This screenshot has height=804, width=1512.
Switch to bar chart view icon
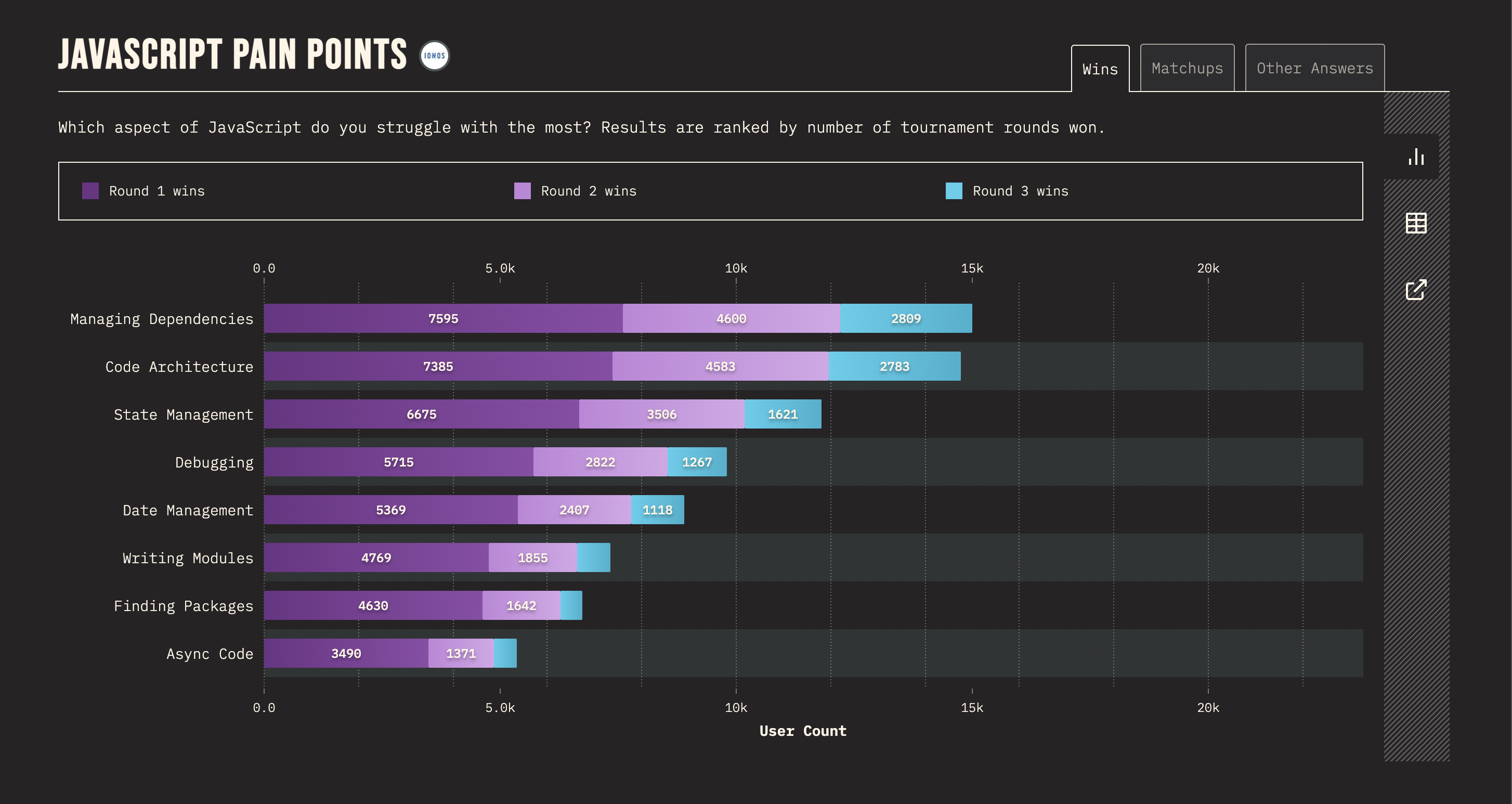pos(1416,157)
